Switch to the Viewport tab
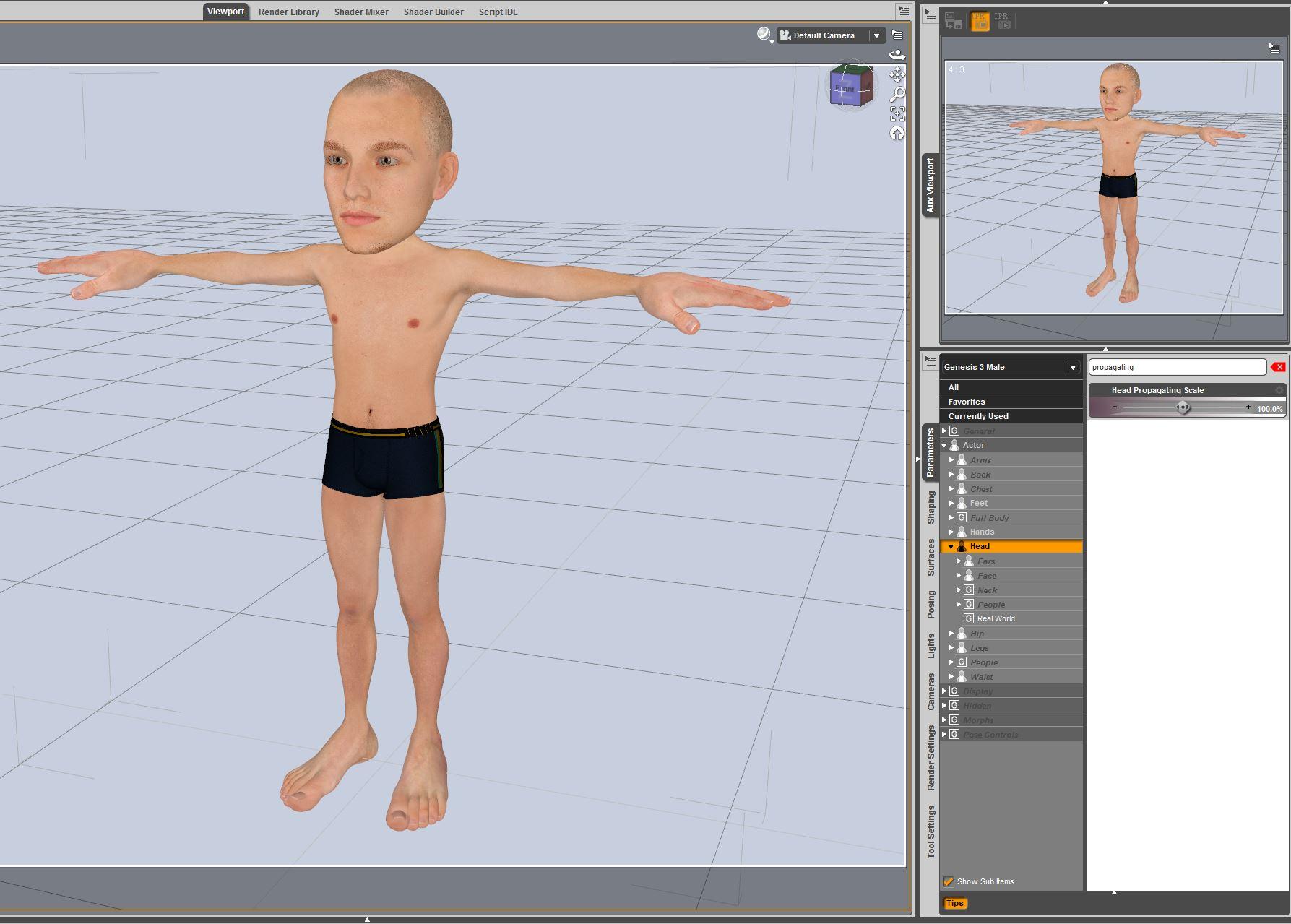The height and width of the screenshot is (924, 1291). 225,12
